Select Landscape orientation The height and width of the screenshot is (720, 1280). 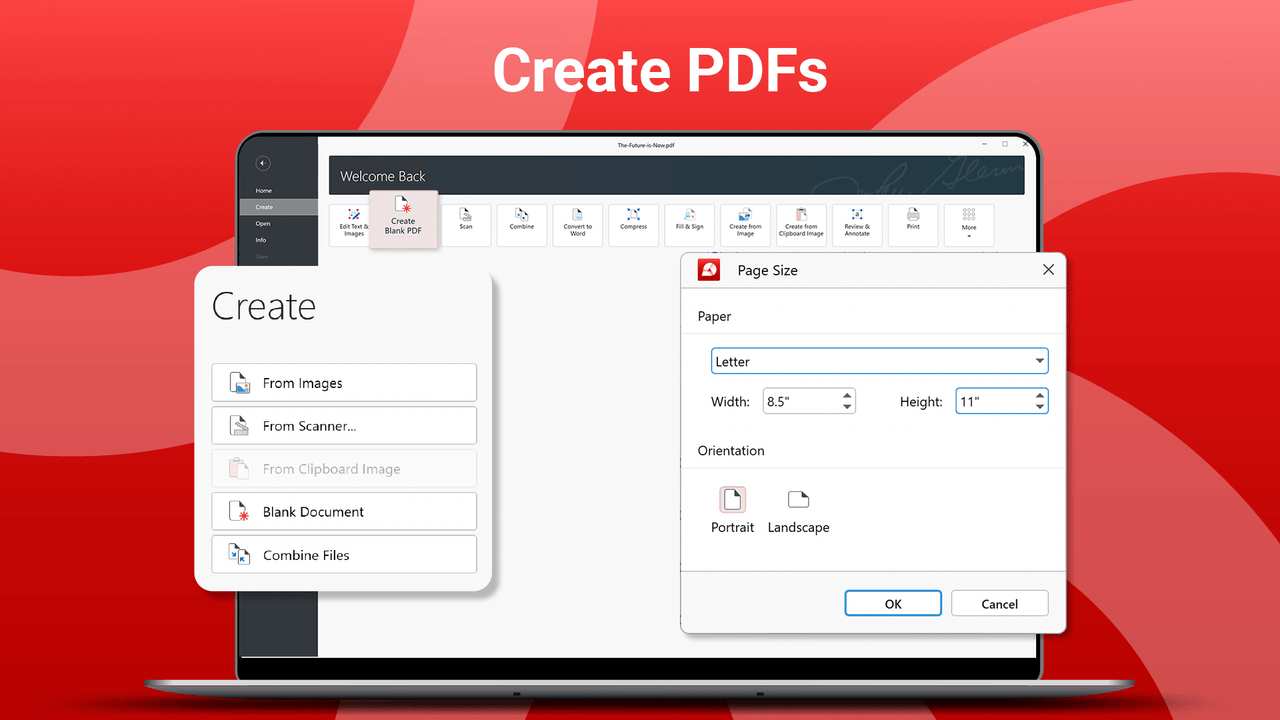pyautogui.click(x=798, y=510)
